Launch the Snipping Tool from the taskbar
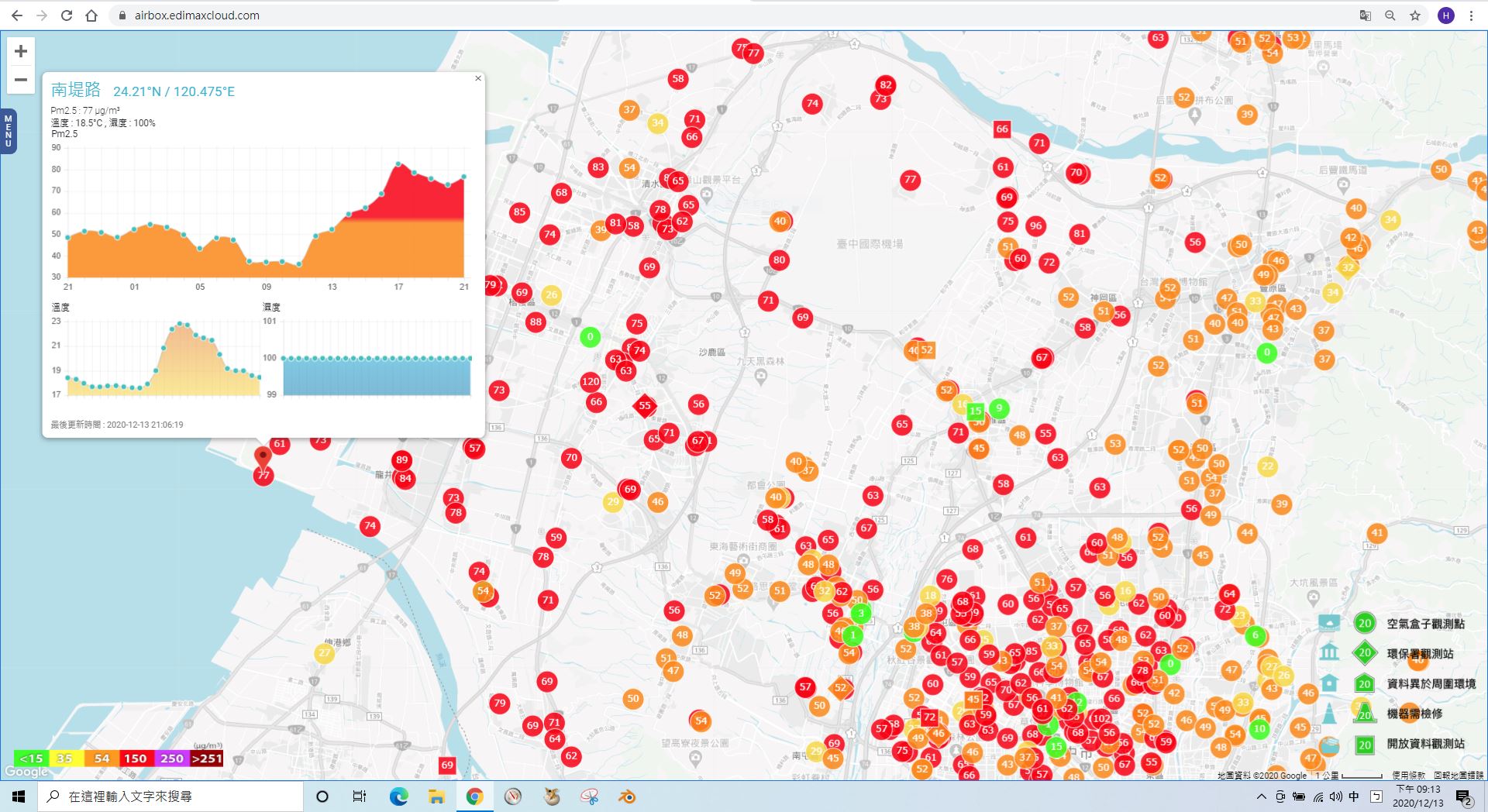The image size is (1488, 812). [589, 797]
